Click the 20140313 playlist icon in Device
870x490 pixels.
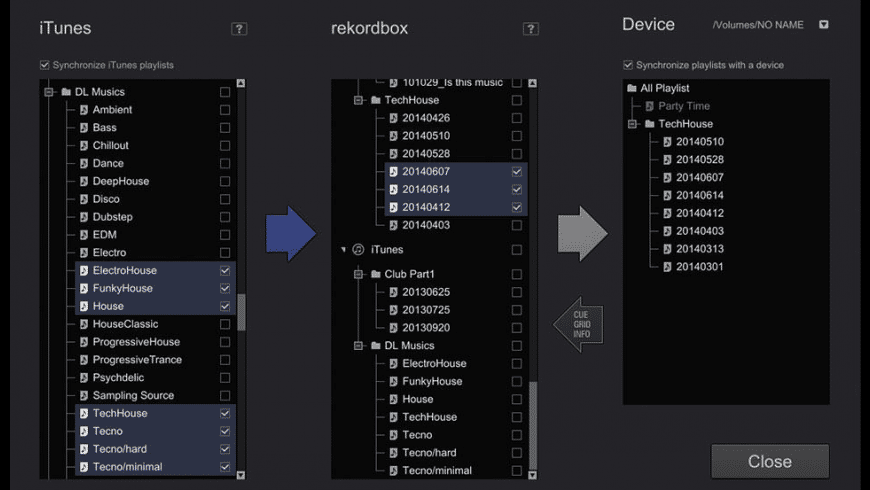tap(667, 249)
